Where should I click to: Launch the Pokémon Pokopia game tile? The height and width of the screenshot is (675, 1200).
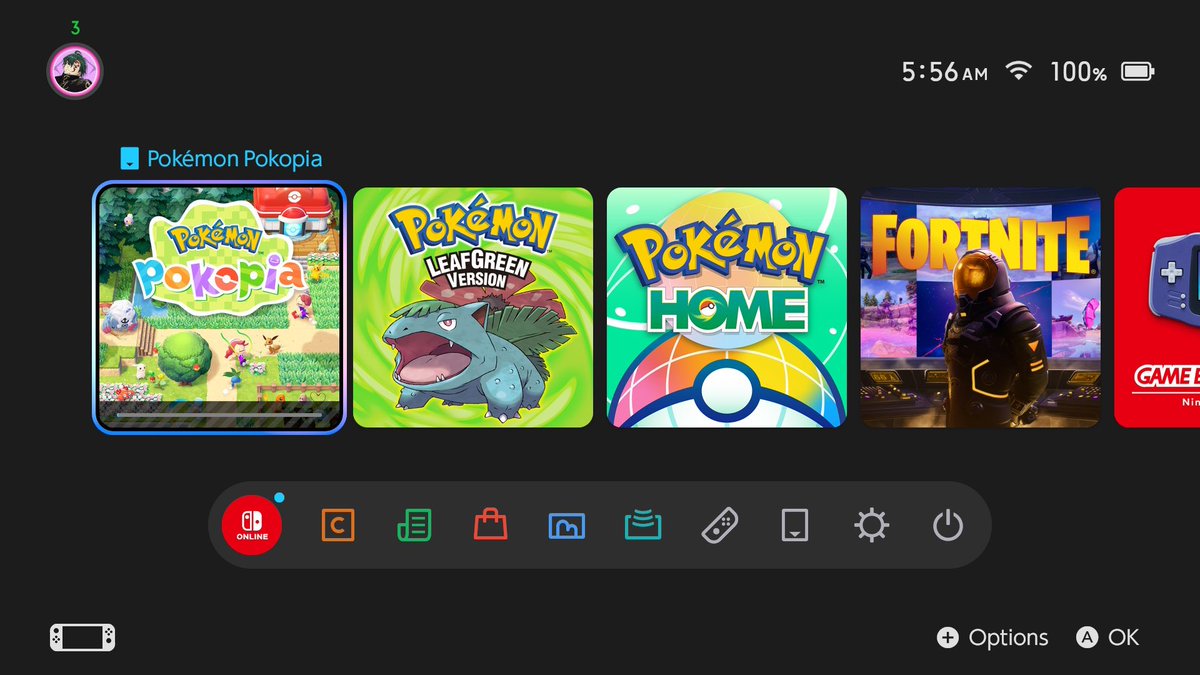[x=219, y=308]
